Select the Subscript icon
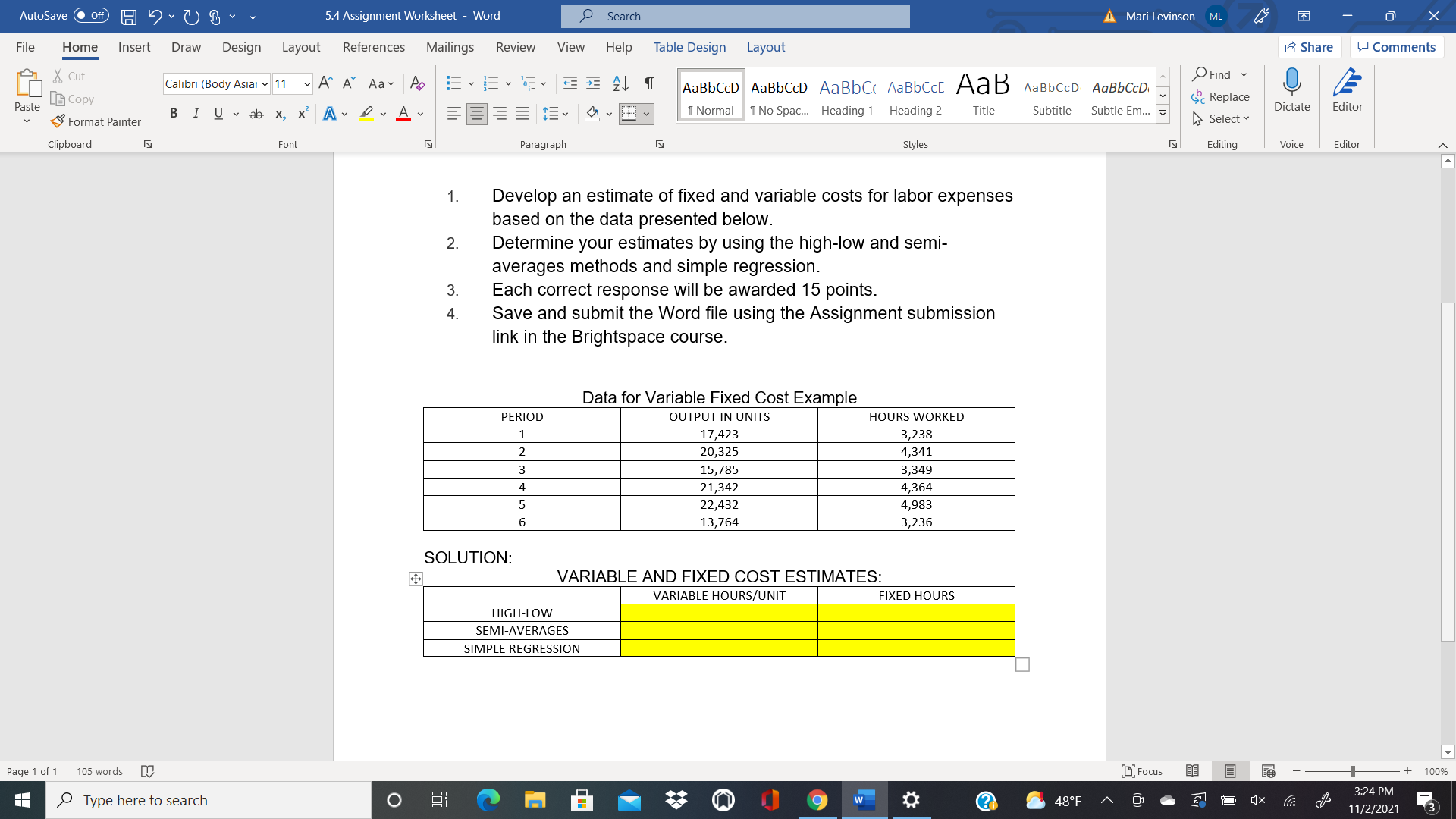This screenshot has height=819, width=1456. (x=279, y=113)
